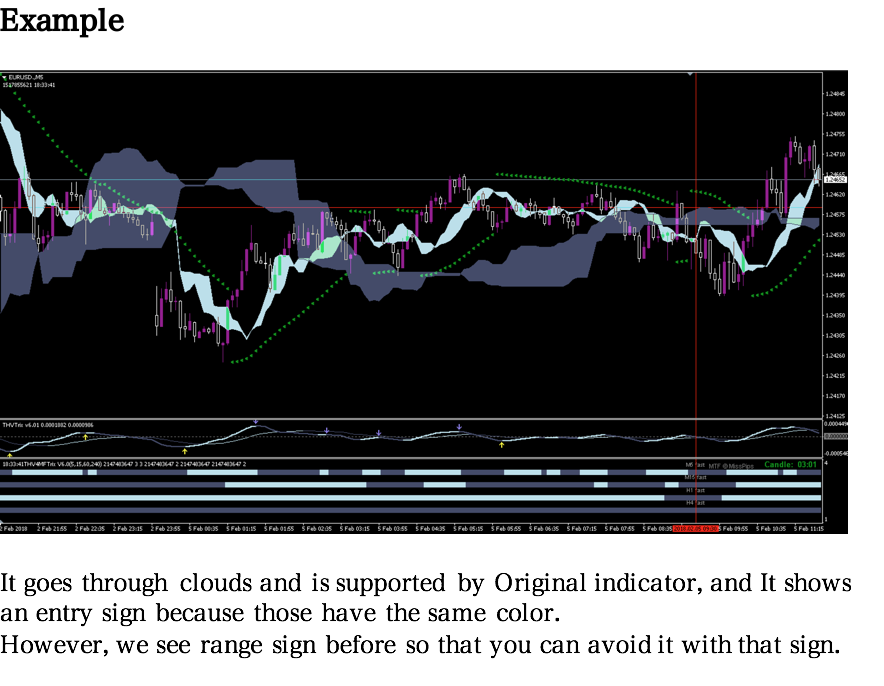Click the yellow up arrow near 5 Feb 00:35
This screenshot has height=686, width=884.
click(x=184, y=451)
